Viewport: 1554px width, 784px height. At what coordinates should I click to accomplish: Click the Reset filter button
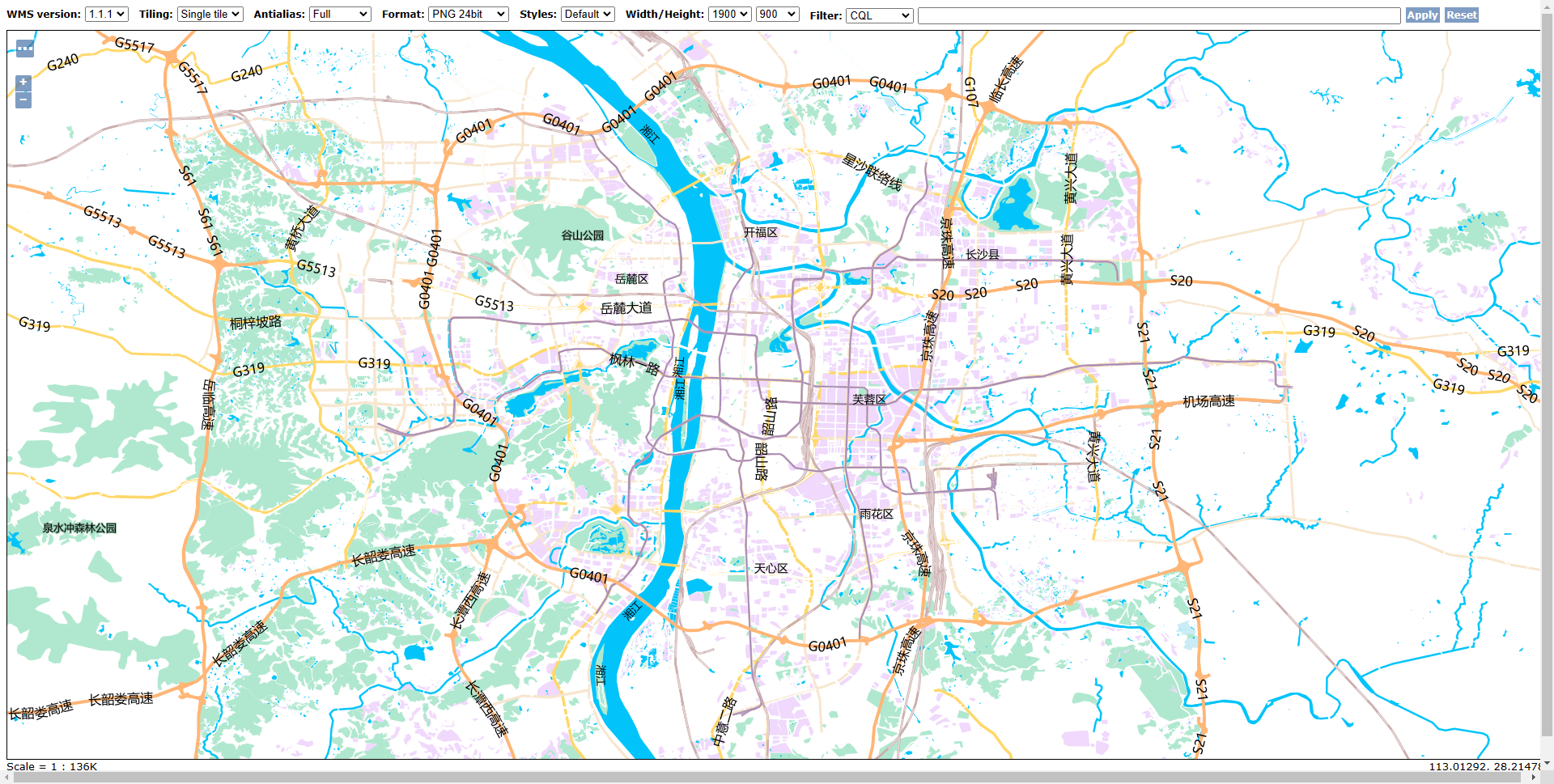point(1462,15)
